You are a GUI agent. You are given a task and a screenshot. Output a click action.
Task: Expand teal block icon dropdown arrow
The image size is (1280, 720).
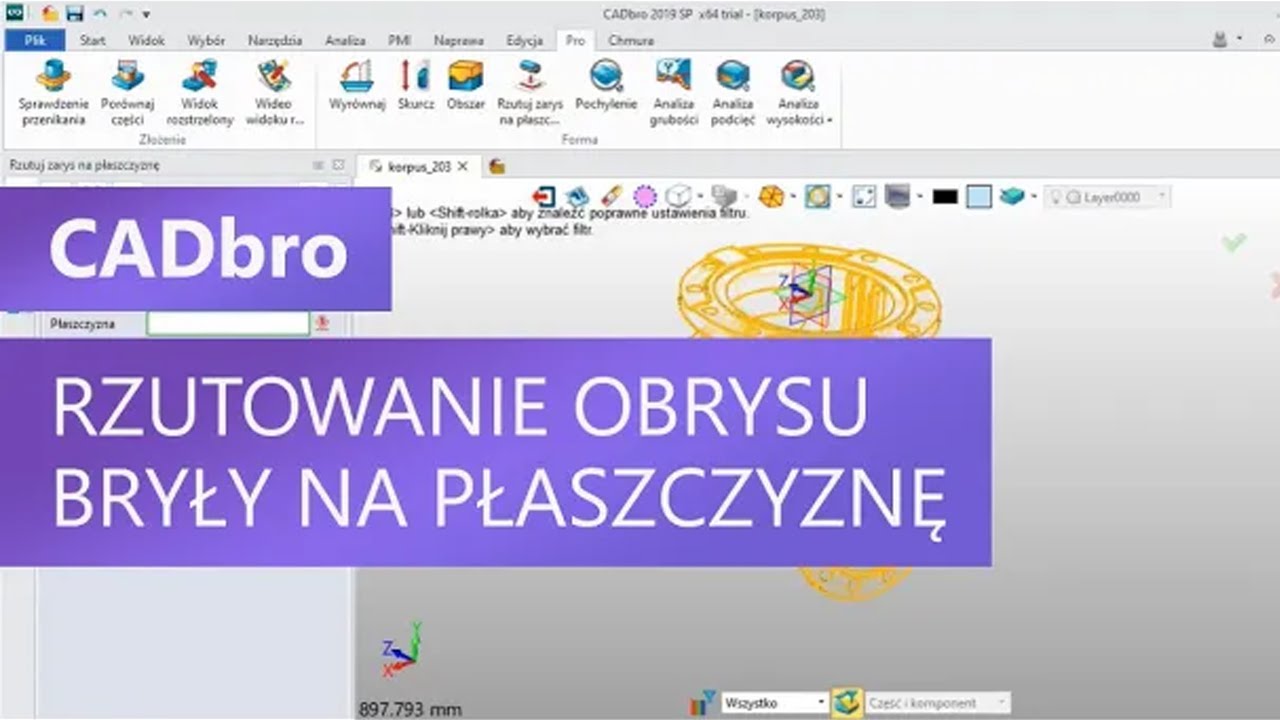[x=1032, y=197]
